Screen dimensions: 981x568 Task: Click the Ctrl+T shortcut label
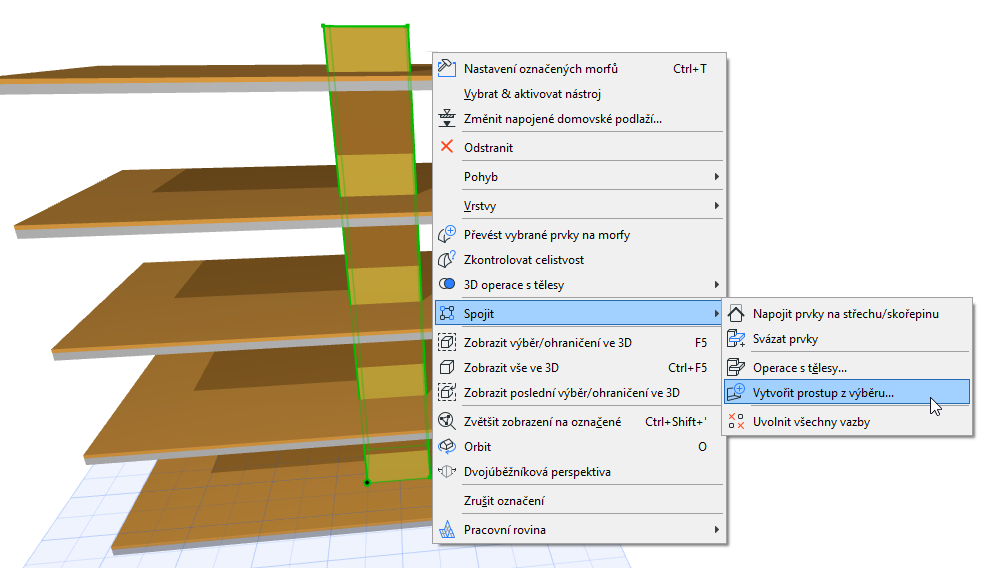click(x=689, y=68)
